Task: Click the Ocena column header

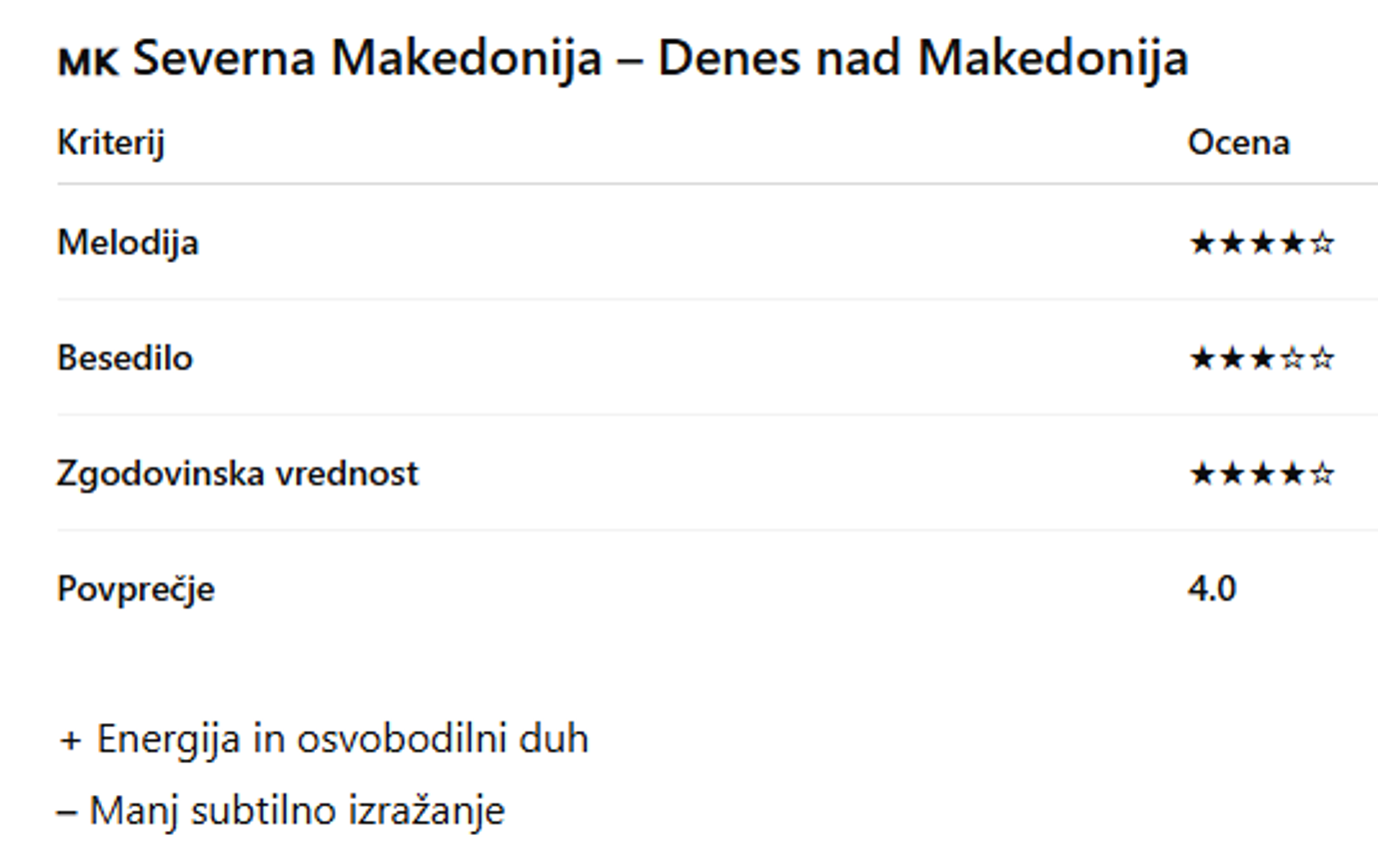Action: [1238, 143]
